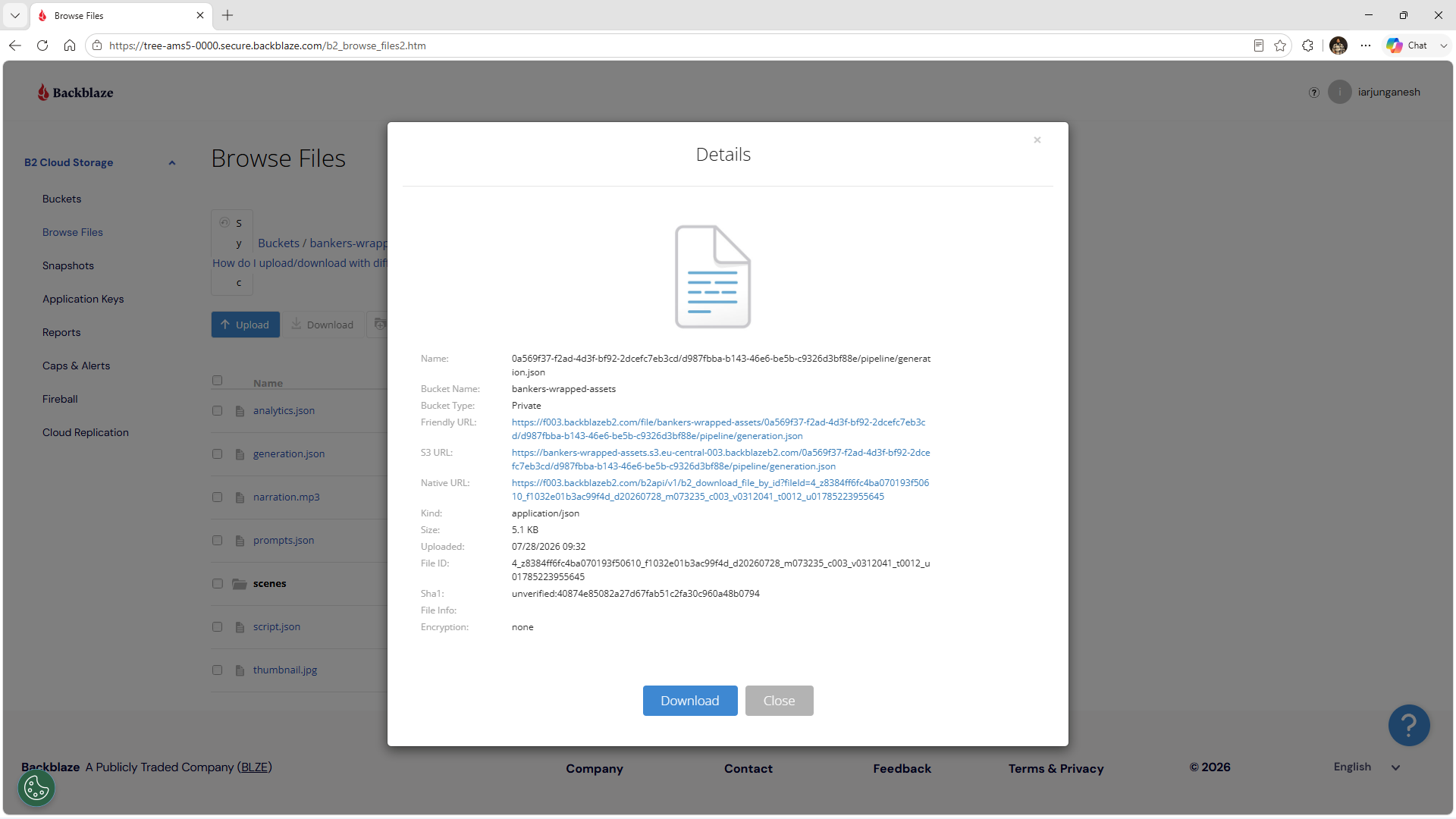
Task: Click the gray Close button
Action: pos(779,701)
